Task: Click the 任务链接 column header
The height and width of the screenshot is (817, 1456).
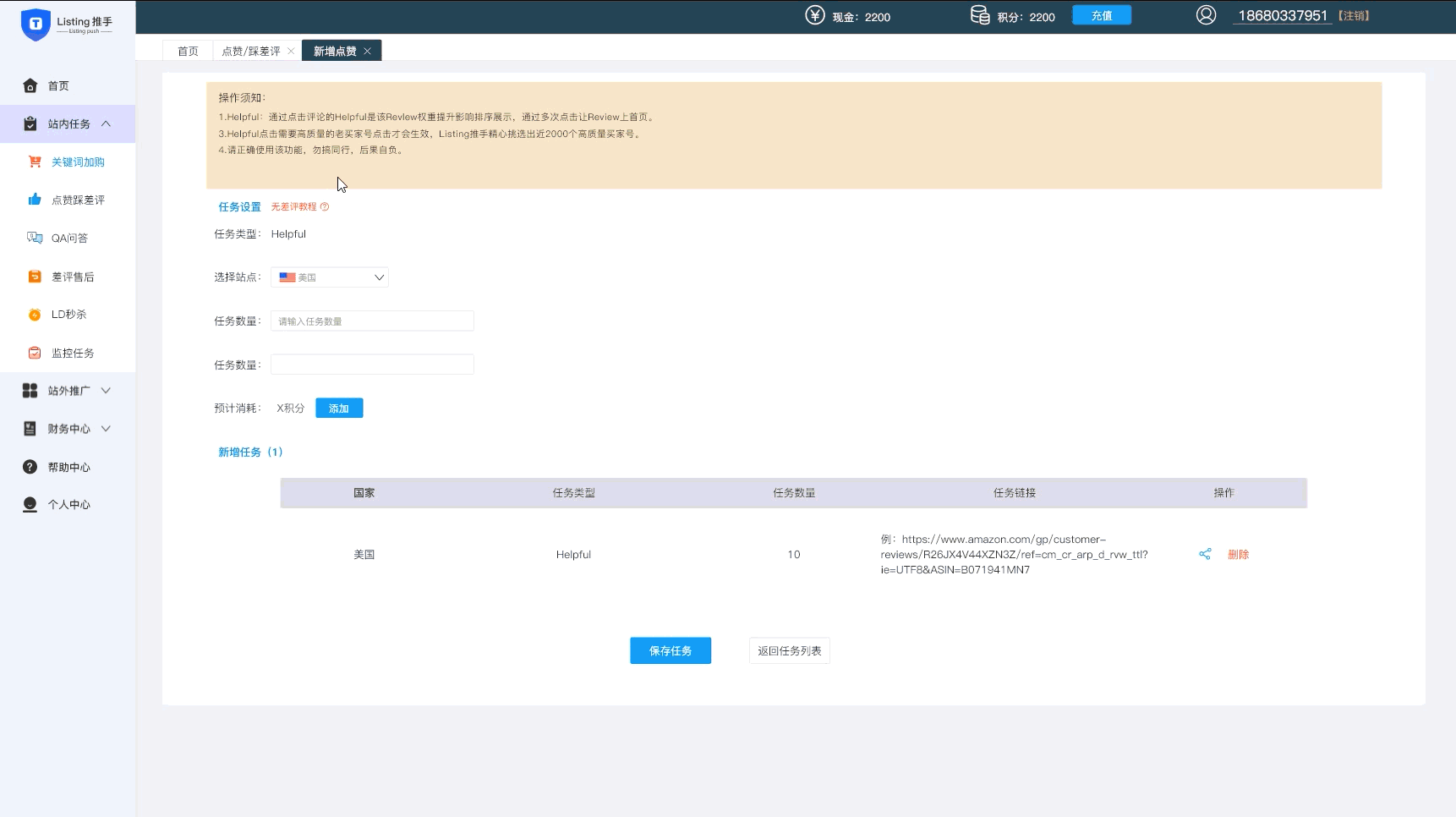Action: [x=1015, y=493]
